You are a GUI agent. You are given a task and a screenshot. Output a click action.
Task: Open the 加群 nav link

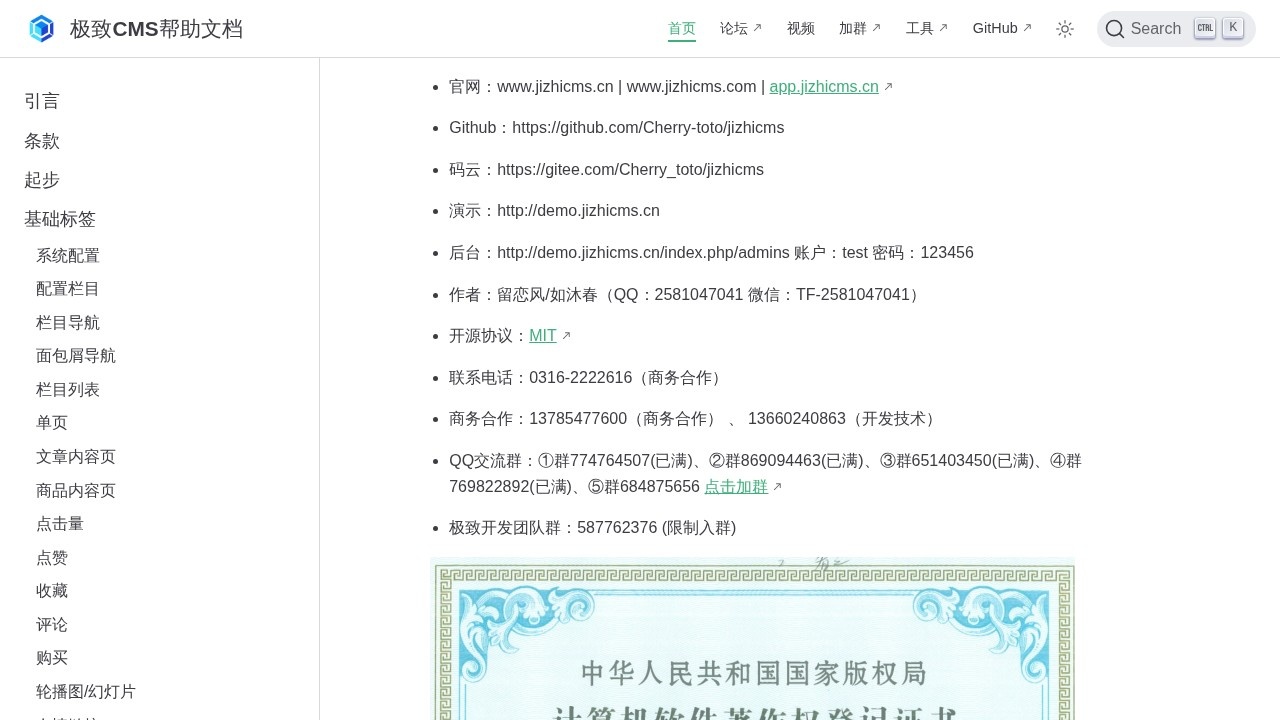859,29
